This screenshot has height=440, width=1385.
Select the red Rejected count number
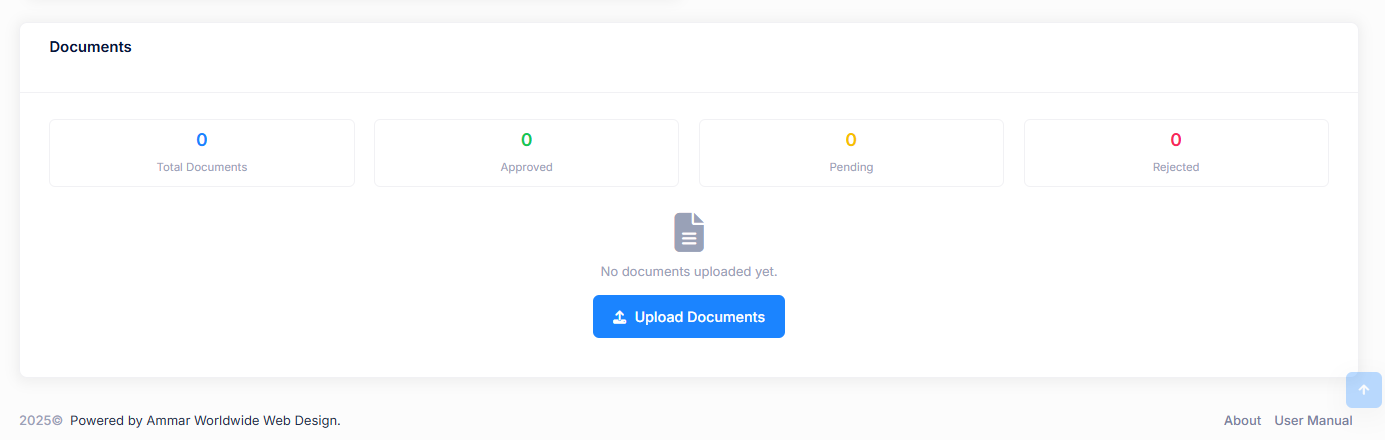click(1176, 140)
